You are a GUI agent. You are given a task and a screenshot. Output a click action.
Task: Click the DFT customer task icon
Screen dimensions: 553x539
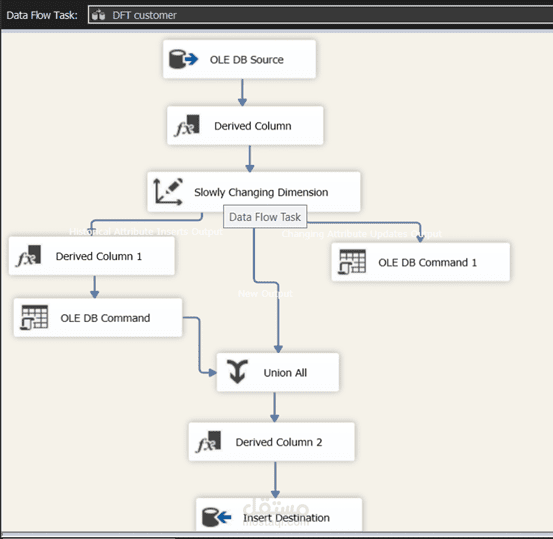pyautogui.click(x=98, y=15)
